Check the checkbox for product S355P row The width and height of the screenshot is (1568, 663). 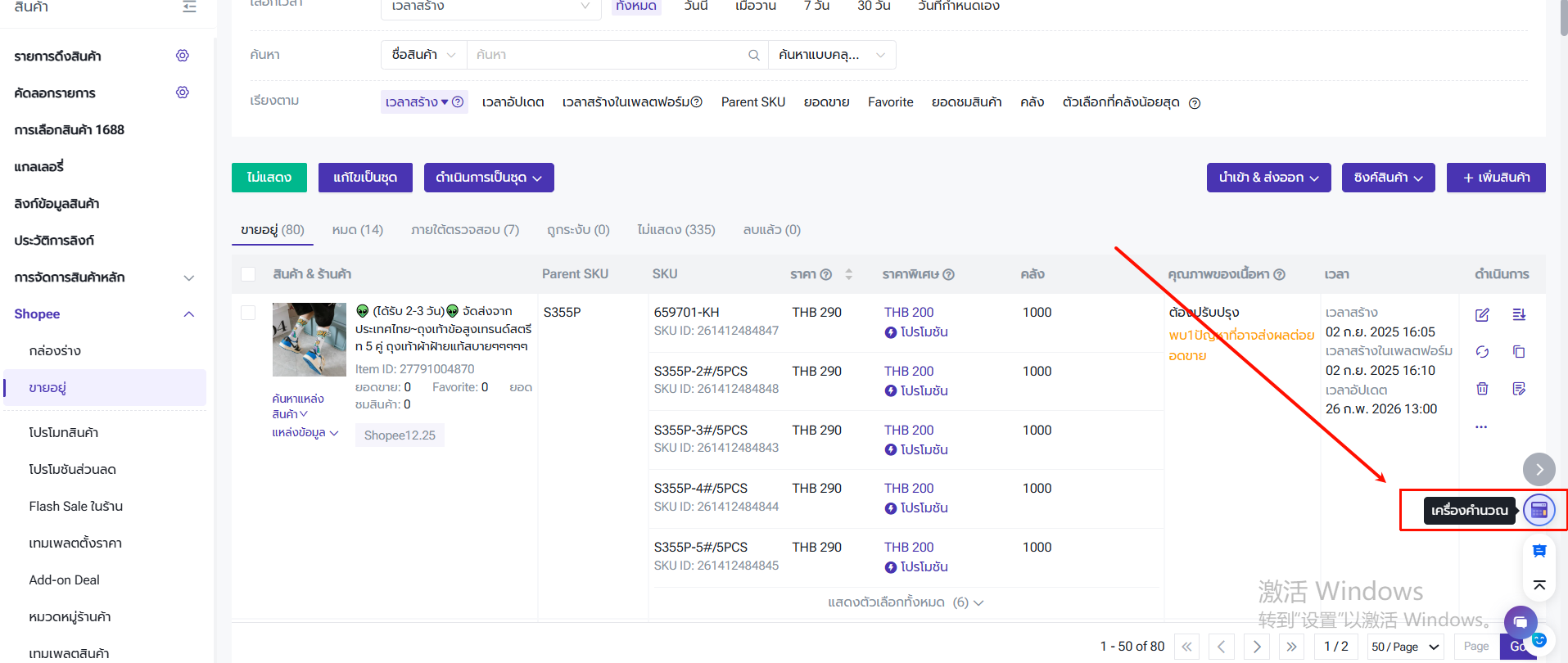tap(248, 313)
